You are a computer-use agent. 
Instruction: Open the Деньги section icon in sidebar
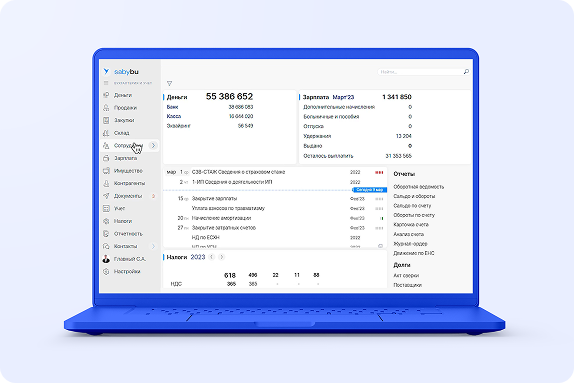click(106, 95)
